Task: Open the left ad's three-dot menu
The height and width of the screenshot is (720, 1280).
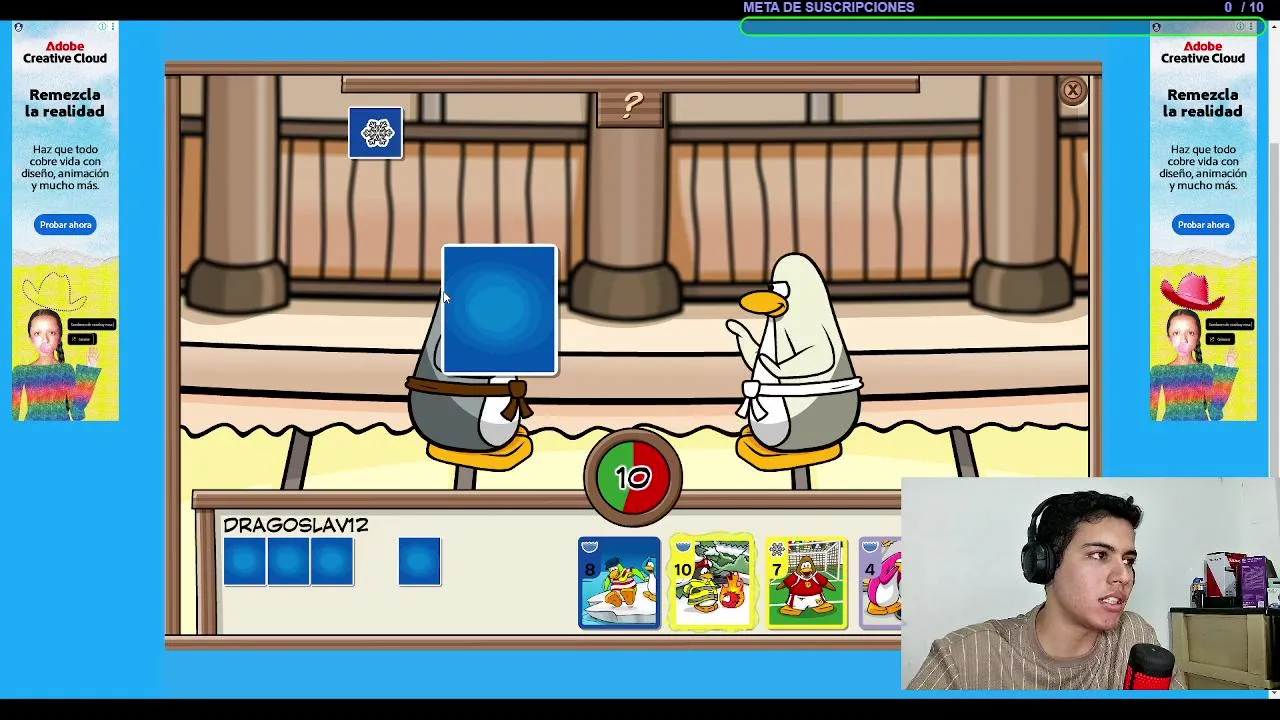Action: (113, 27)
